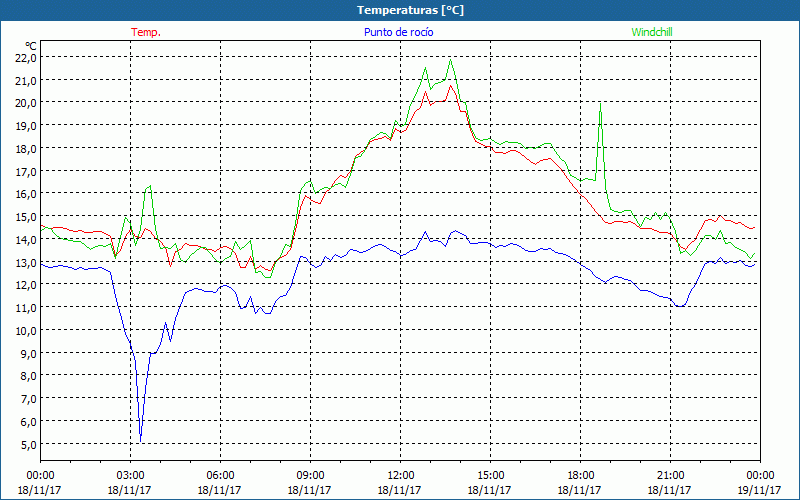Click the 06:00 time axis label
800x500 pixels.
tap(220, 476)
